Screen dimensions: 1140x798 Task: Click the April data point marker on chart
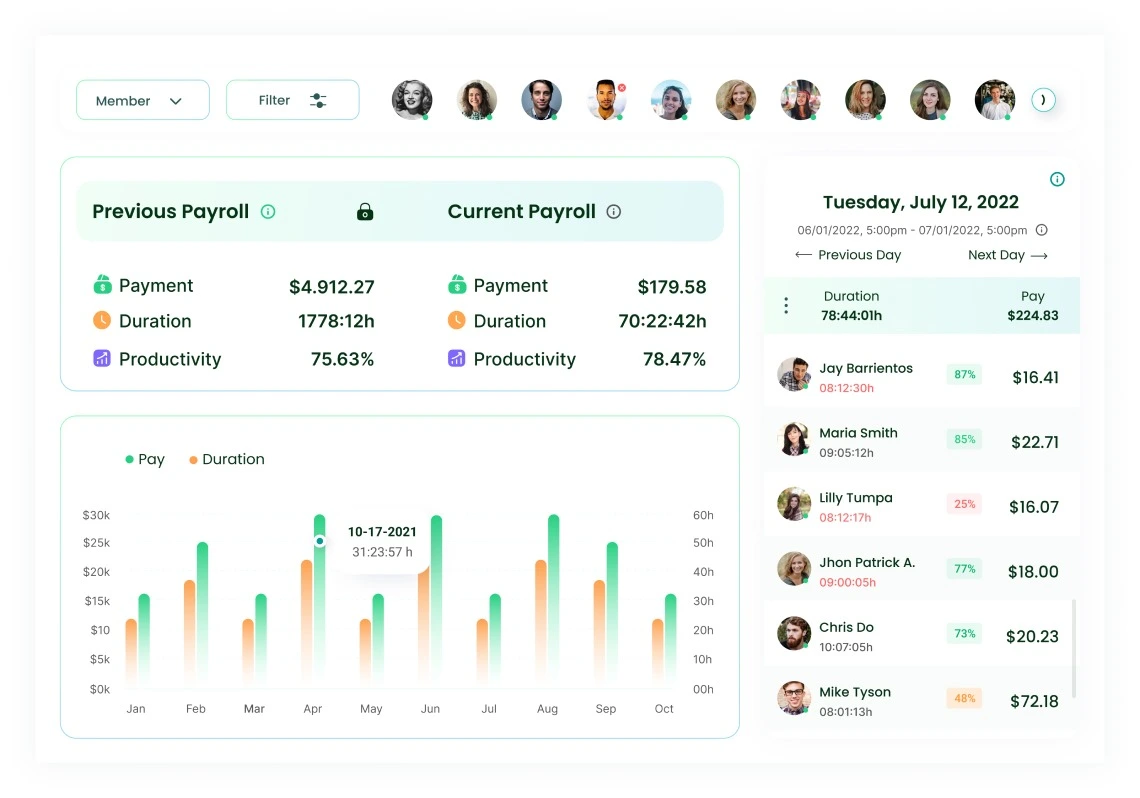coord(320,541)
